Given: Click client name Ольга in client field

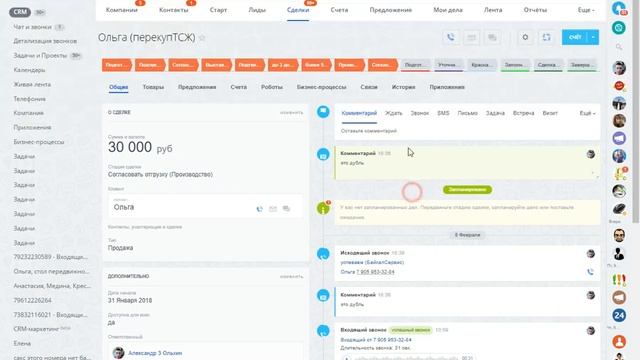Looking at the screenshot, I should pos(124,207).
